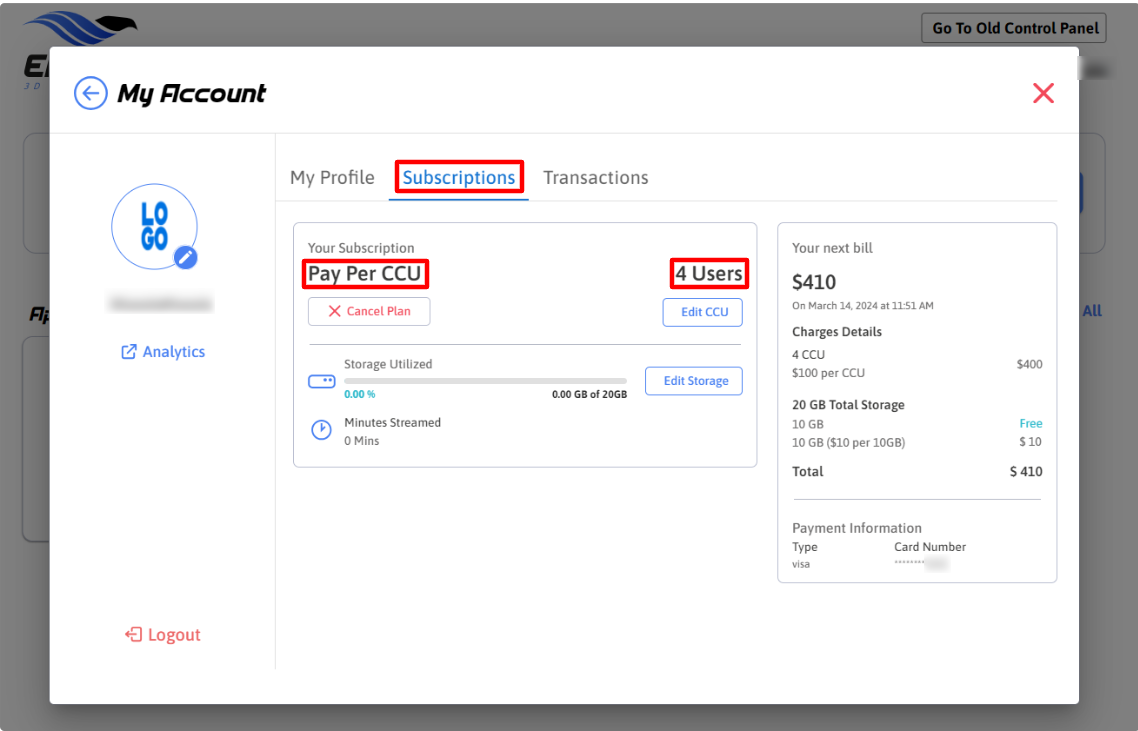Click the Pay Per CCU plan name

365,274
